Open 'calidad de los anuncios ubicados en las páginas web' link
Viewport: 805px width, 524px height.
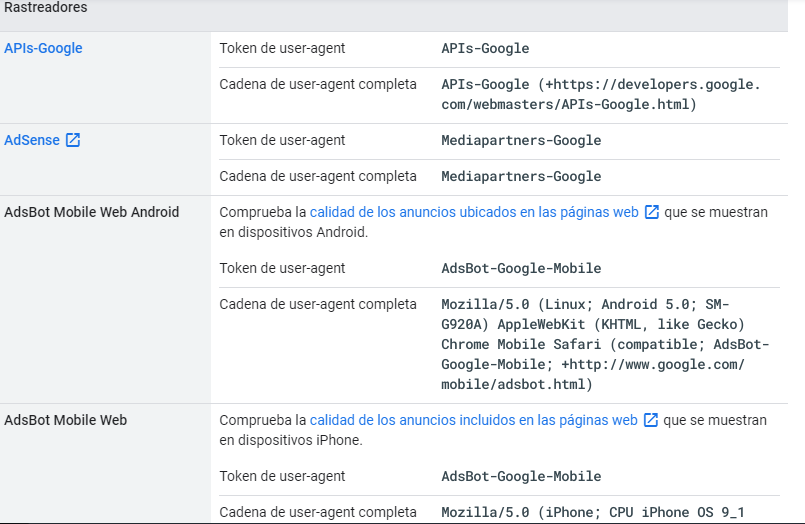pyautogui.click(x=474, y=212)
